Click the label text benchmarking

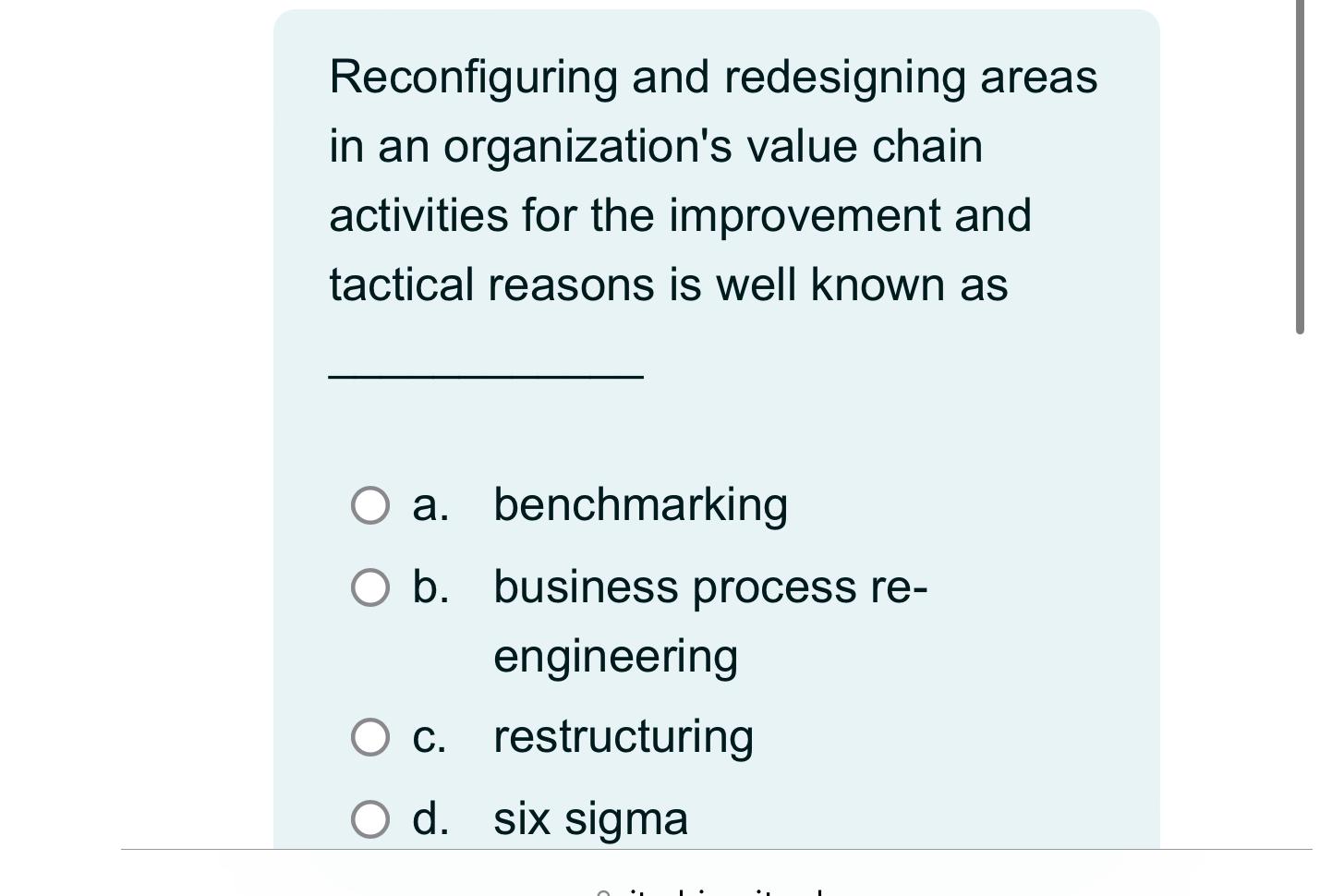tap(641, 505)
